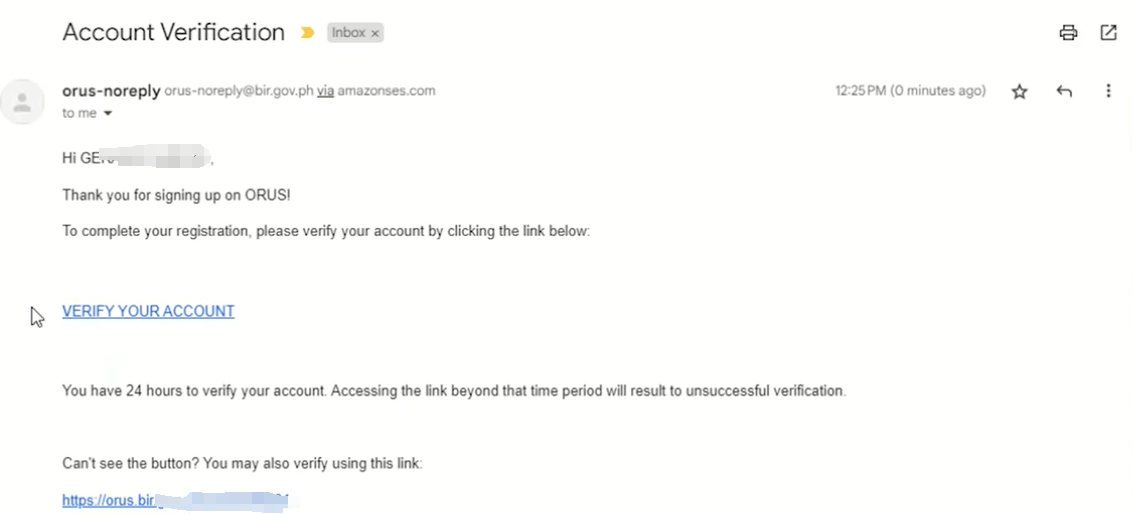Reply to the orus-noreply email

1064,91
